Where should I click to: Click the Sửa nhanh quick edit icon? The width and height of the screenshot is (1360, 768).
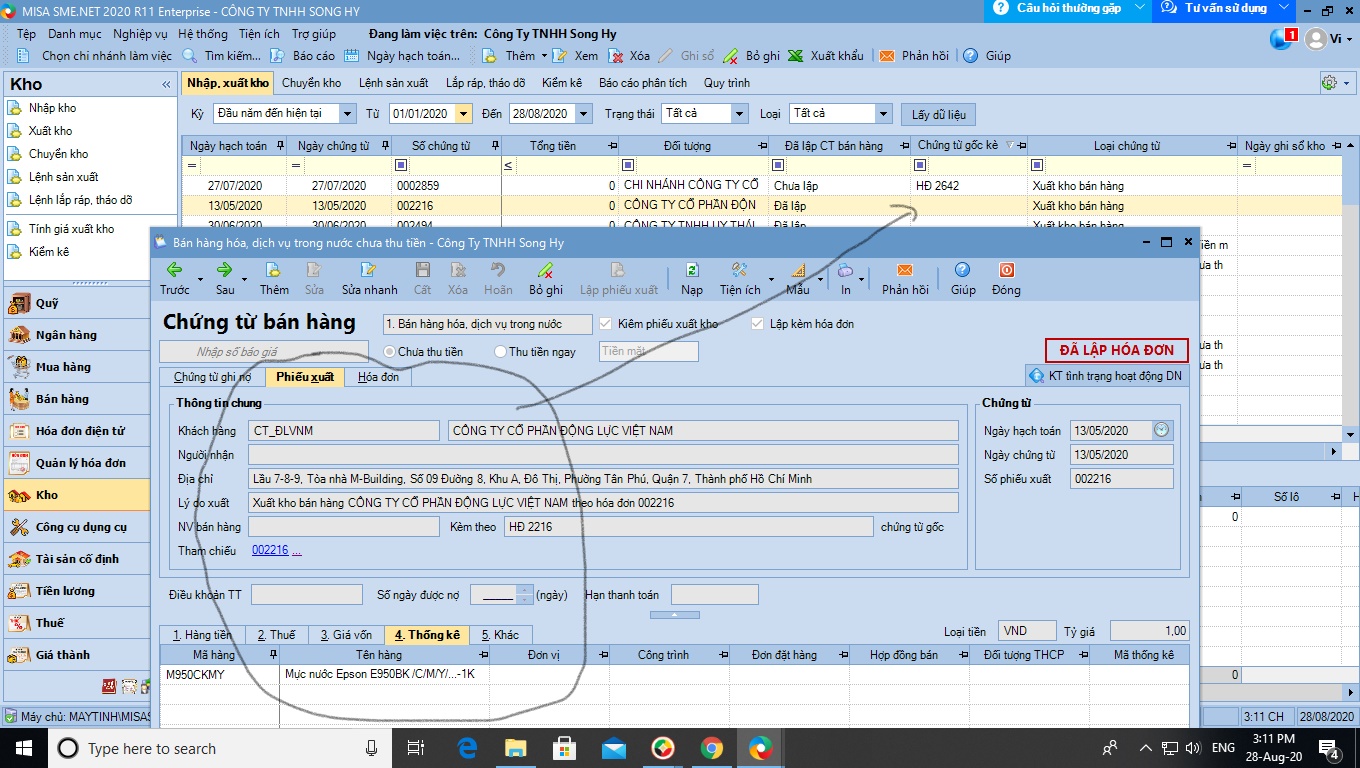pos(369,271)
